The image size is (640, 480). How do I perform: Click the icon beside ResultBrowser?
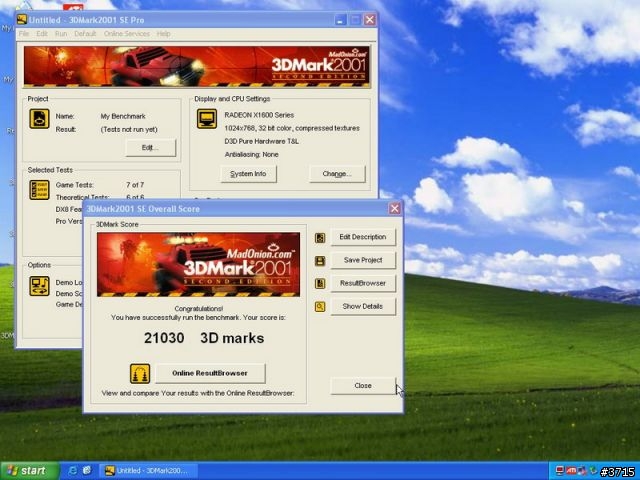pyautogui.click(x=320, y=284)
